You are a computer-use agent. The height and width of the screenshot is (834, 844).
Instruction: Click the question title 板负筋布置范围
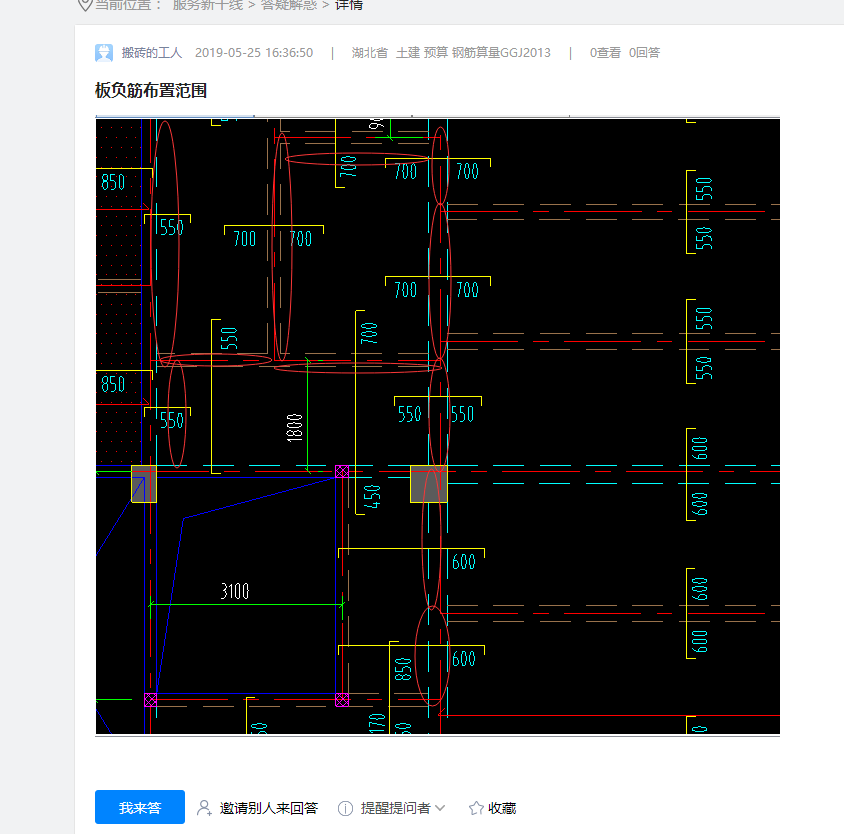(x=151, y=90)
